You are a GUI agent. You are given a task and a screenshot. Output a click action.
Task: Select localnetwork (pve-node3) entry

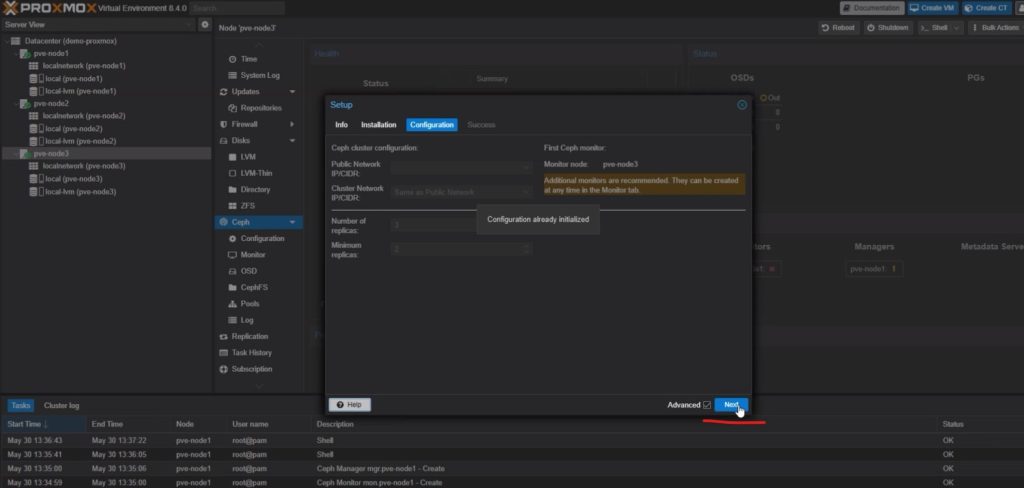(84, 167)
